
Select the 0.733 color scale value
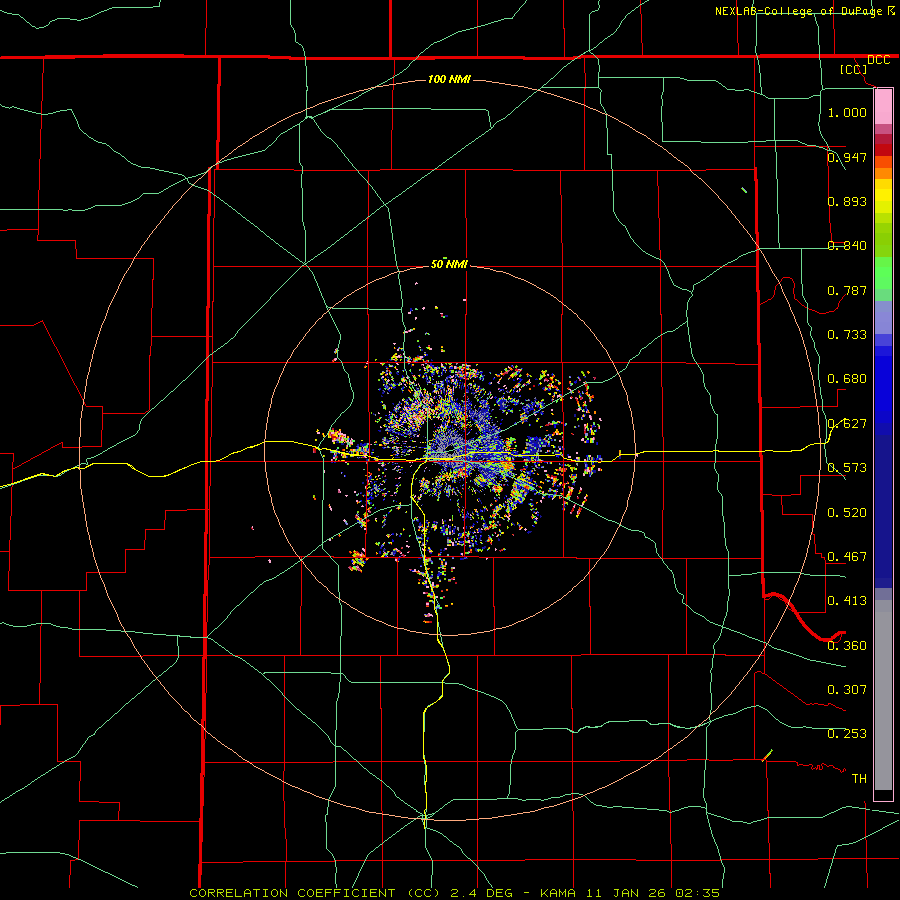847,335
